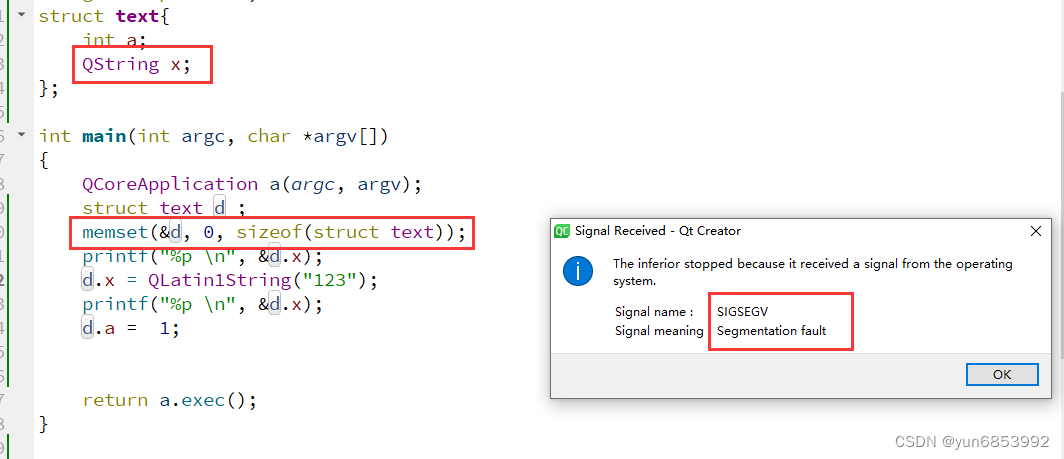Click the 'QString x;' code line
This screenshot has height=459, width=1064.
[136, 65]
